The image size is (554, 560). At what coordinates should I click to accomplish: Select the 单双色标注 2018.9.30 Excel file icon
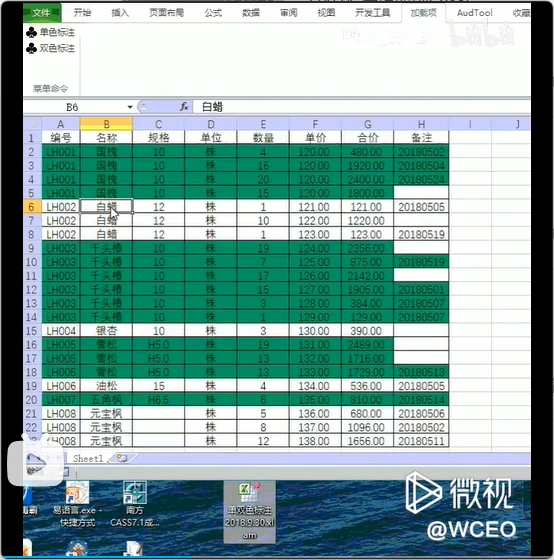click(249, 511)
